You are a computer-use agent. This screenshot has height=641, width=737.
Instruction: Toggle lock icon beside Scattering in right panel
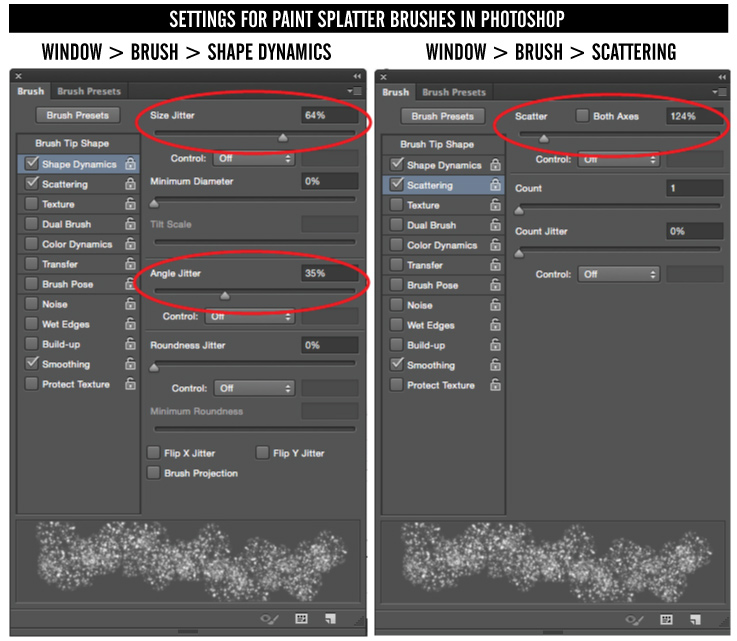pyautogui.click(x=495, y=185)
